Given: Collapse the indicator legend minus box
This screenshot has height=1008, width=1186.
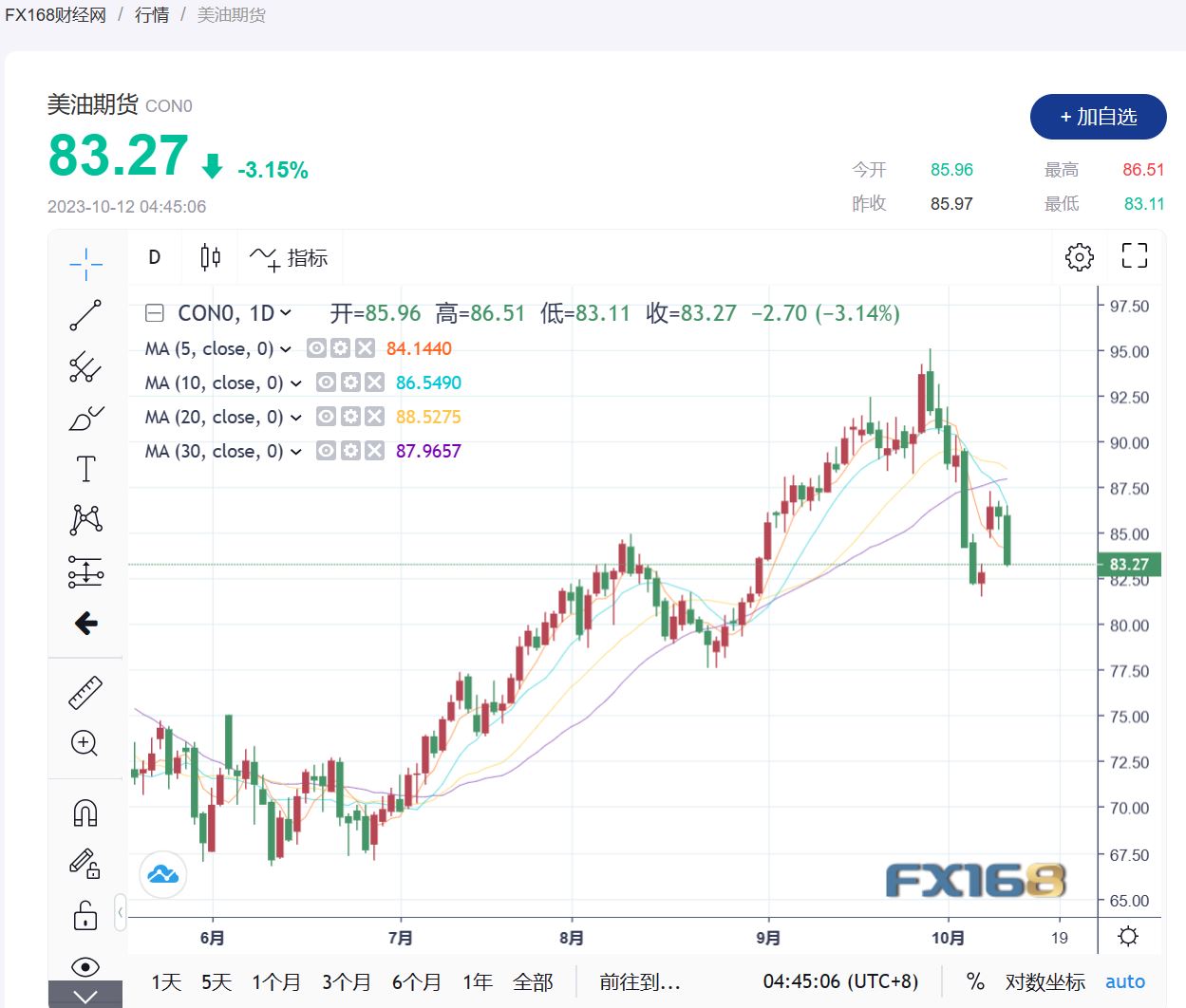Looking at the screenshot, I should [154, 313].
